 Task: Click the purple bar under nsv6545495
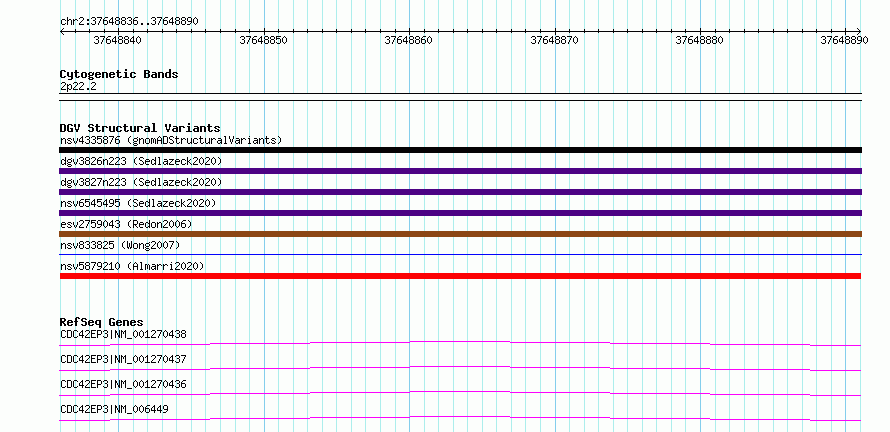click(460, 213)
